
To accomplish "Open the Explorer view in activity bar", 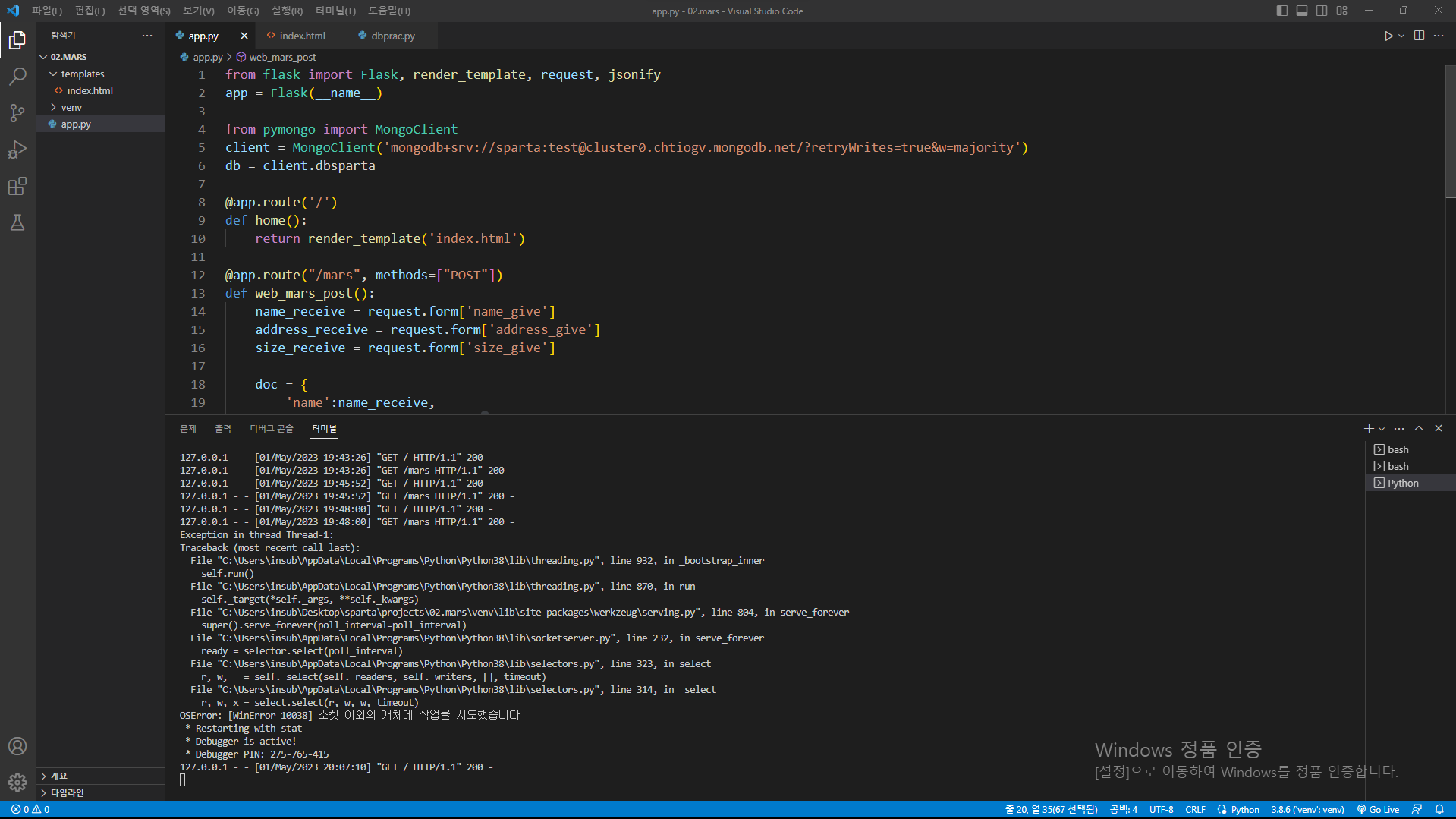I will [17, 39].
